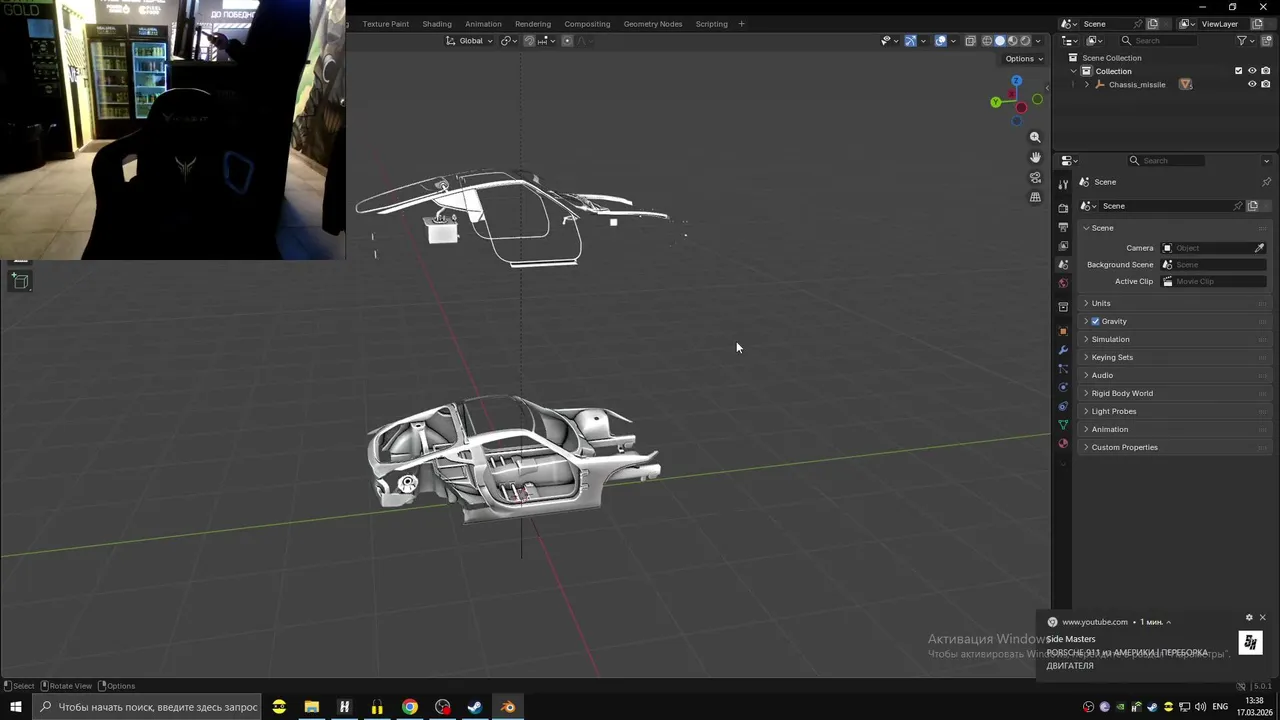Open Steam from the taskbar

tap(475, 707)
